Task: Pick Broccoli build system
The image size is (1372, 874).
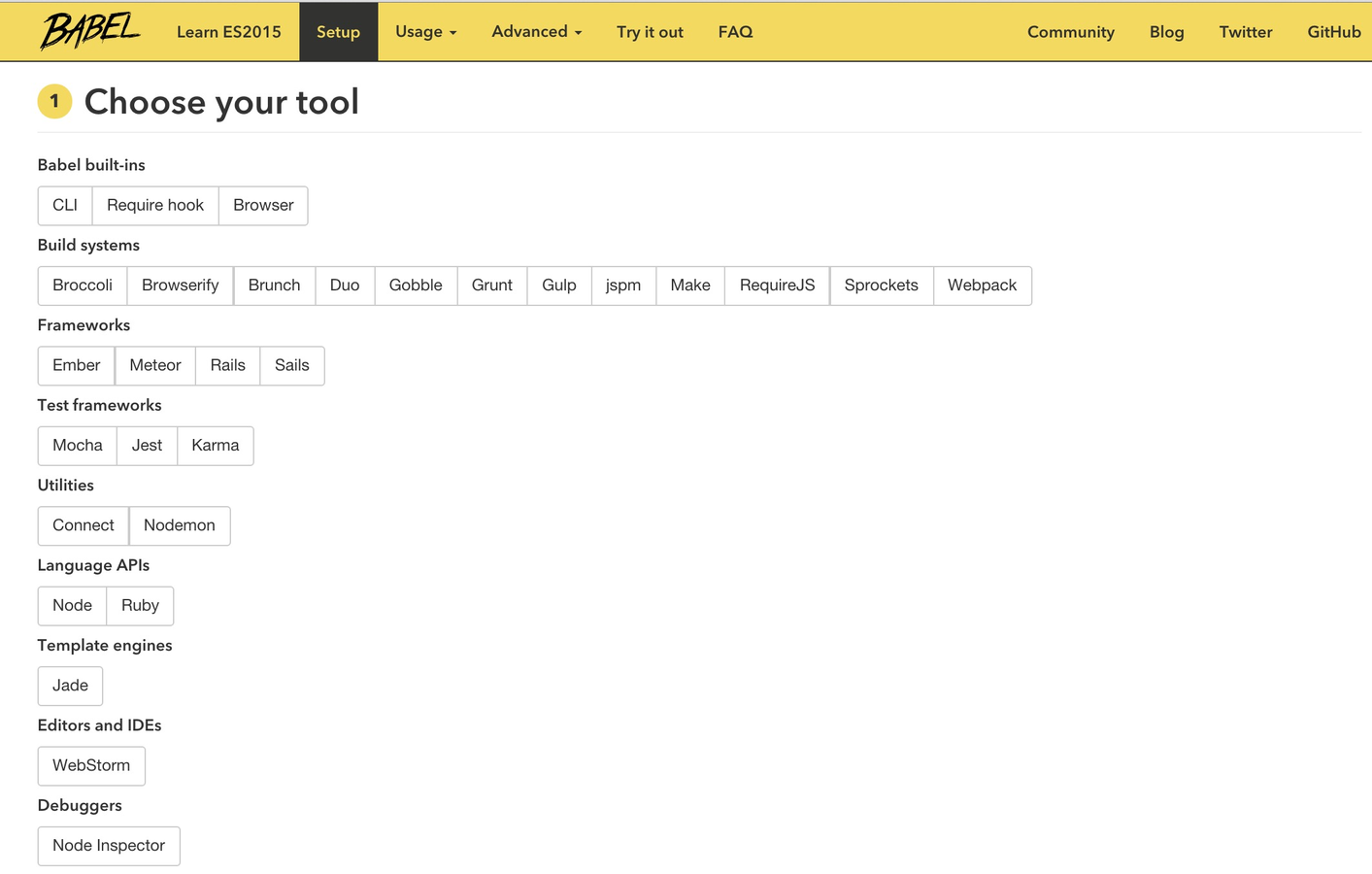Action: coord(83,286)
